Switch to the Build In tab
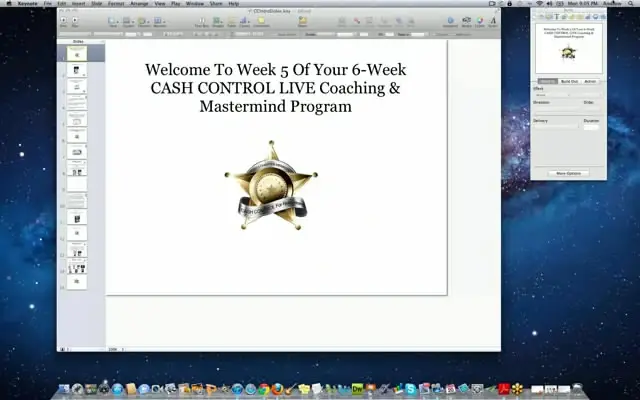640x400 pixels. click(547, 81)
